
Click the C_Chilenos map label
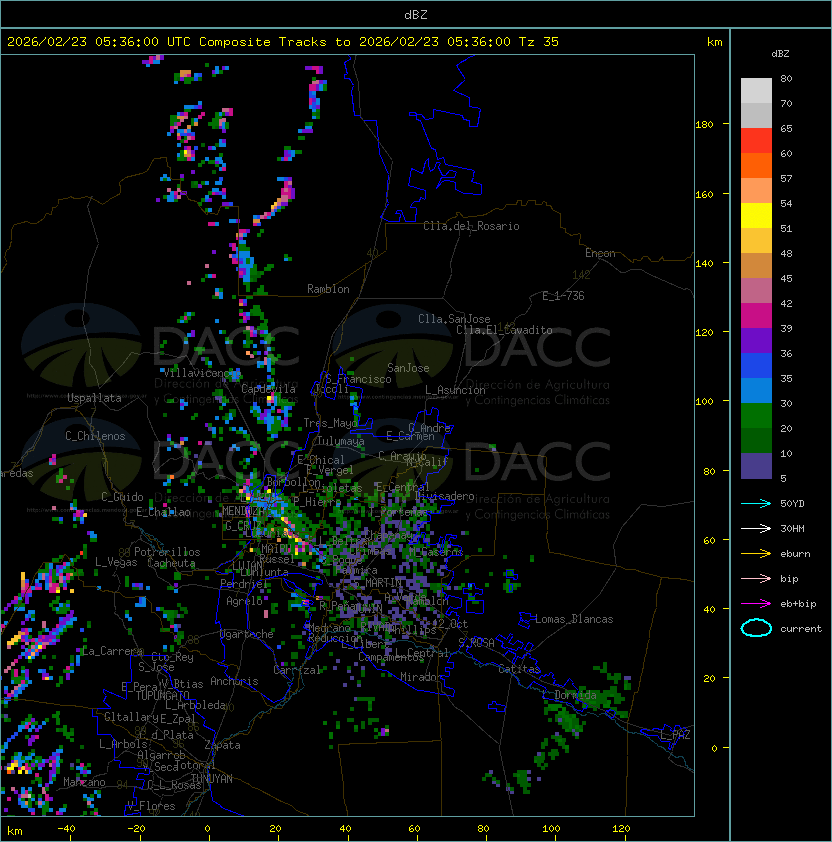coord(95,436)
